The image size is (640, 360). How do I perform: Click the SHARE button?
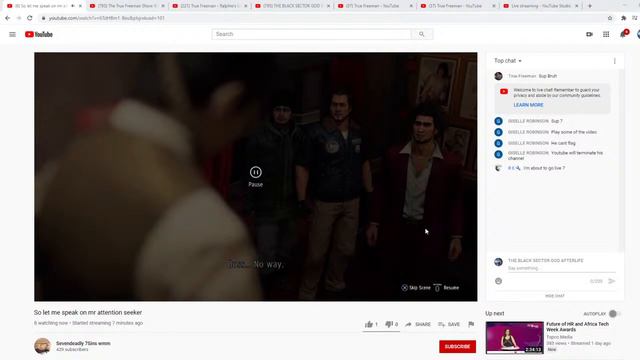point(418,324)
